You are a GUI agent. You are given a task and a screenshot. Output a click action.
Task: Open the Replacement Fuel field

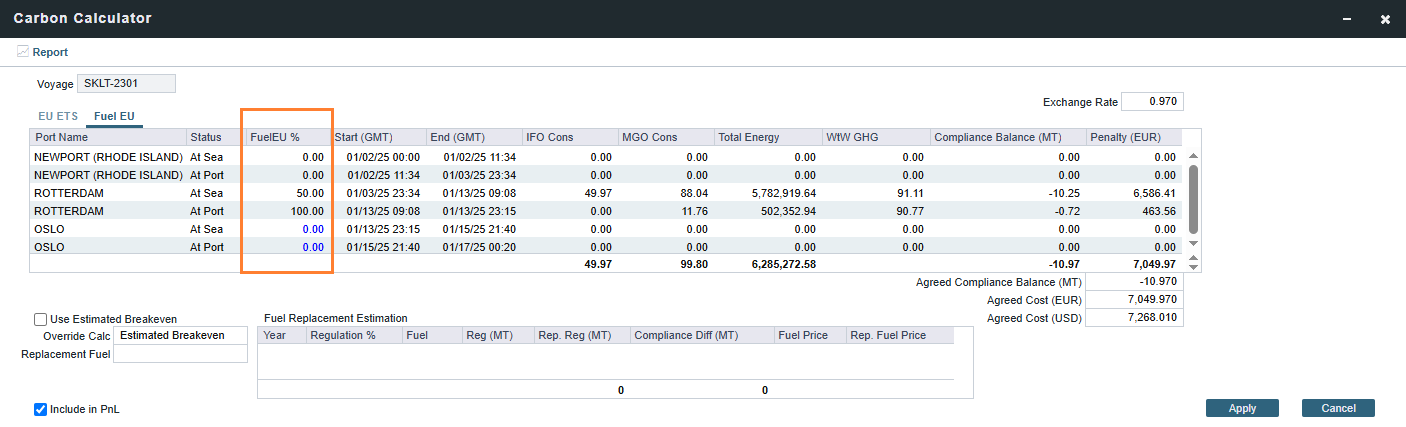point(180,354)
